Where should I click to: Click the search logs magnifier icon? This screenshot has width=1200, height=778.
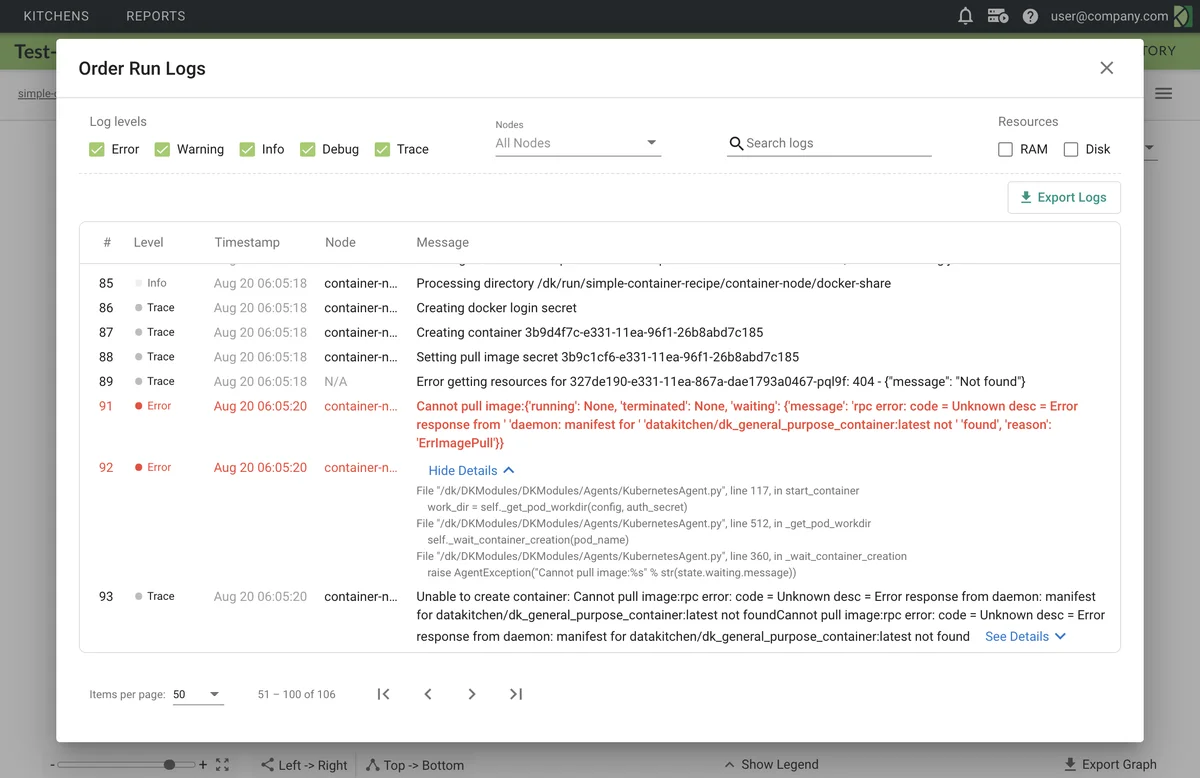coord(735,143)
